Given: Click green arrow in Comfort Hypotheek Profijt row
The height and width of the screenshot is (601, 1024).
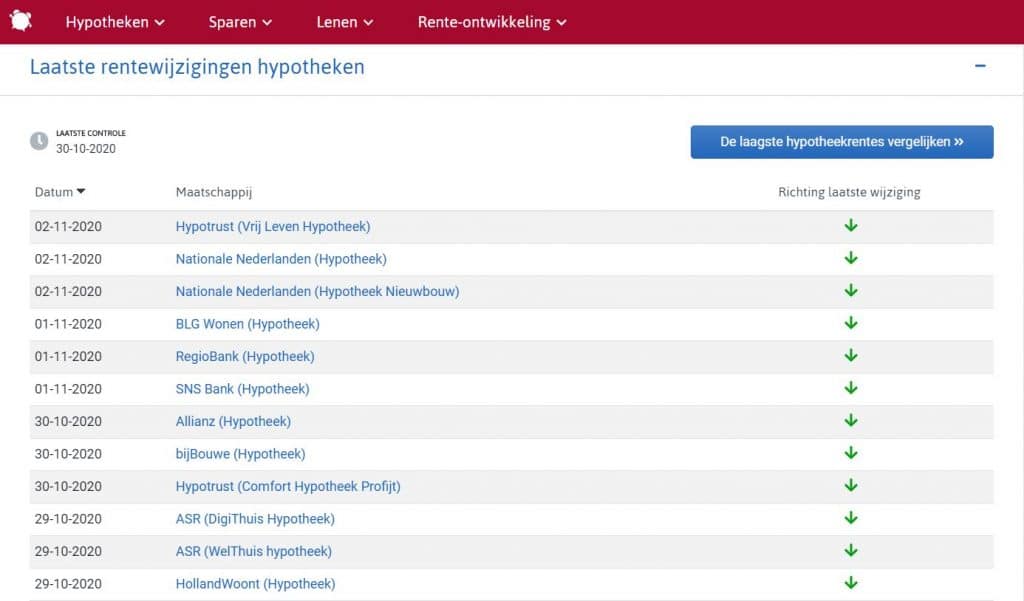Looking at the screenshot, I should pyautogui.click(x=850, y=485).
